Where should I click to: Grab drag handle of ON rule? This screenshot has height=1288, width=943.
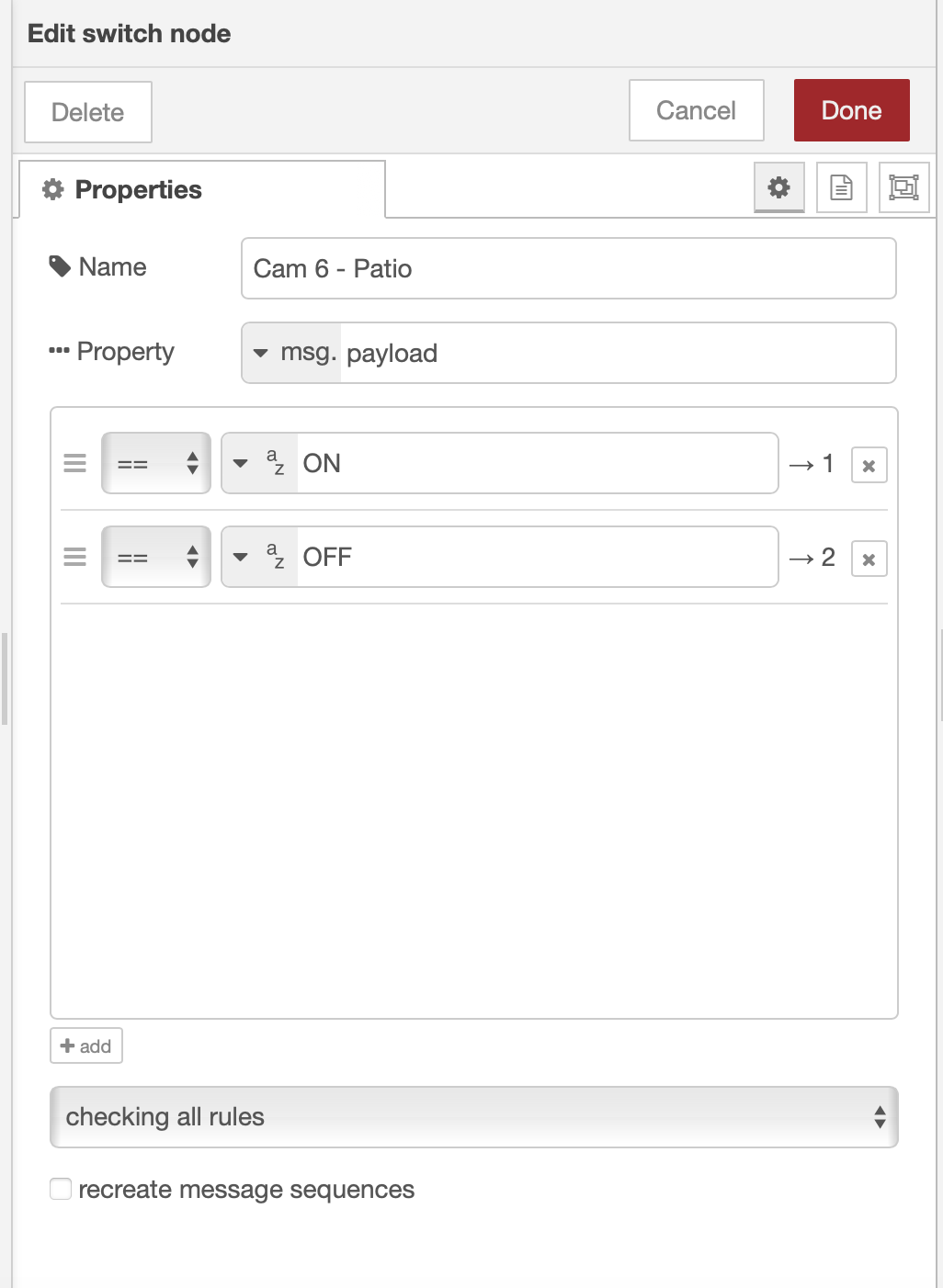coord(75,463)
